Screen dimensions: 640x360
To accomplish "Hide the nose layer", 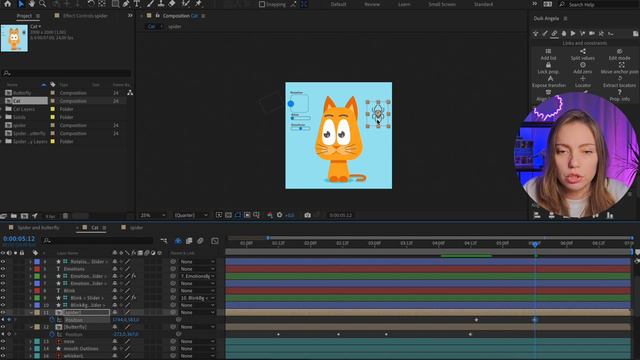I will click(x=3, y=341).
